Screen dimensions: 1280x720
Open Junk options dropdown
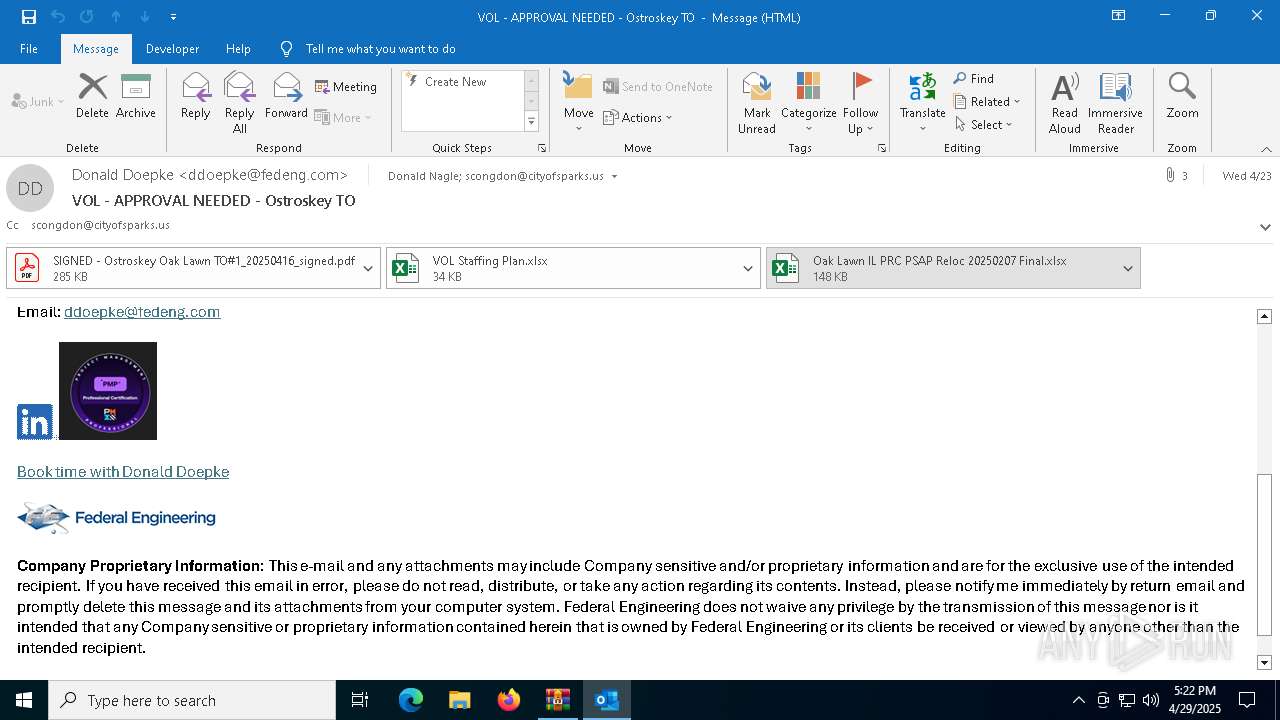point(37,102)
